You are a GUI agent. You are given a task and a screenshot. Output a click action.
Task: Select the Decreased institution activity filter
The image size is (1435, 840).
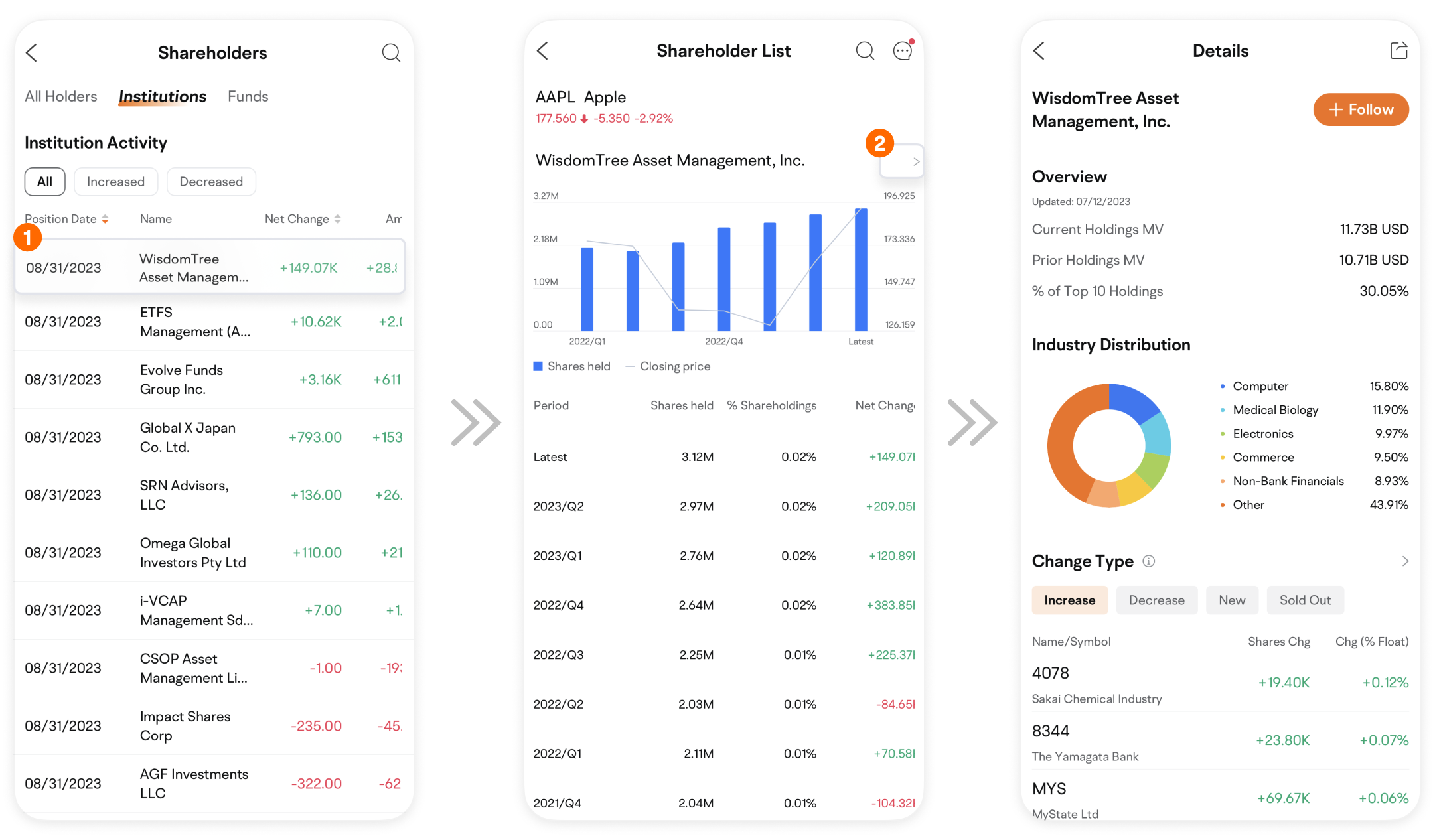coord(211,181)
